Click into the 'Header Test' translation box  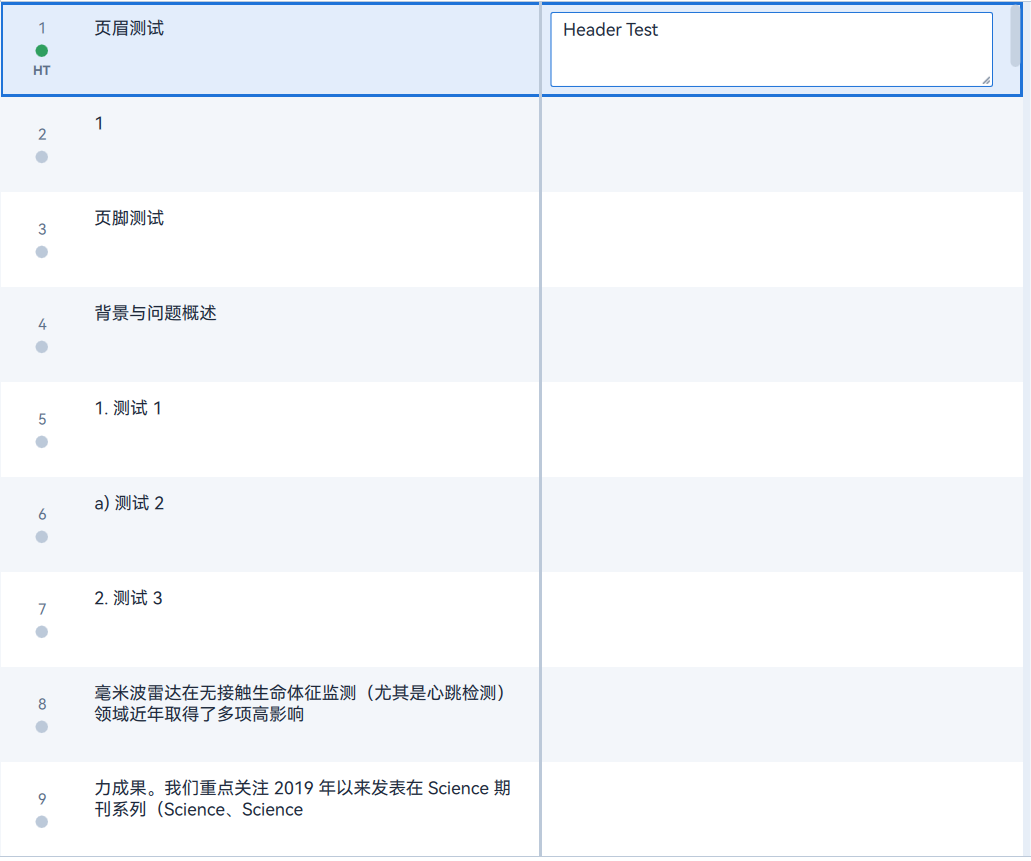tap(770, 49)
